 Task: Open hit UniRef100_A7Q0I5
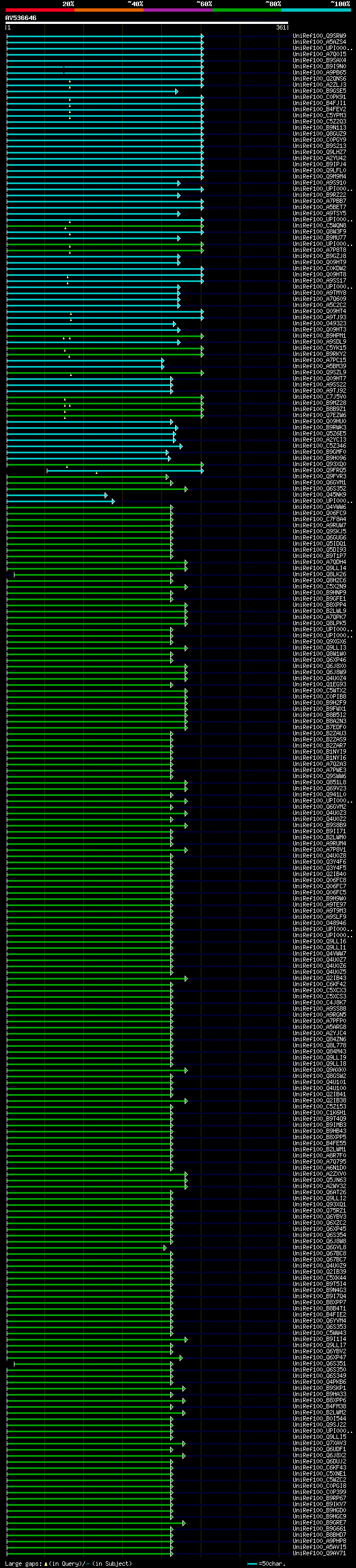[319, 54]
